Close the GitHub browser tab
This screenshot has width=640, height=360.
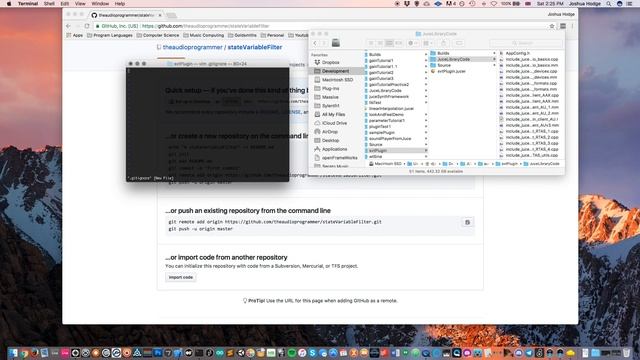tap(160, 15)
